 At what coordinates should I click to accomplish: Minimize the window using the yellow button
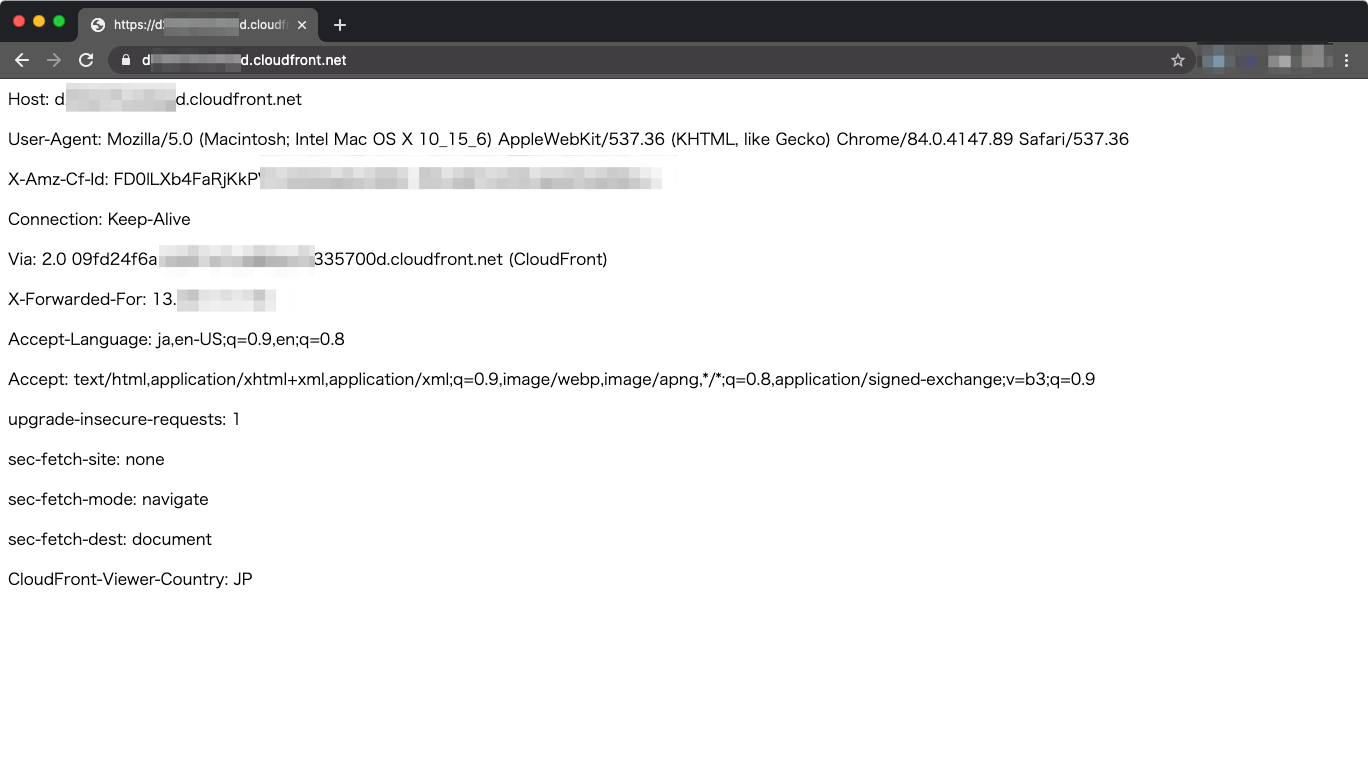point(39,21)
